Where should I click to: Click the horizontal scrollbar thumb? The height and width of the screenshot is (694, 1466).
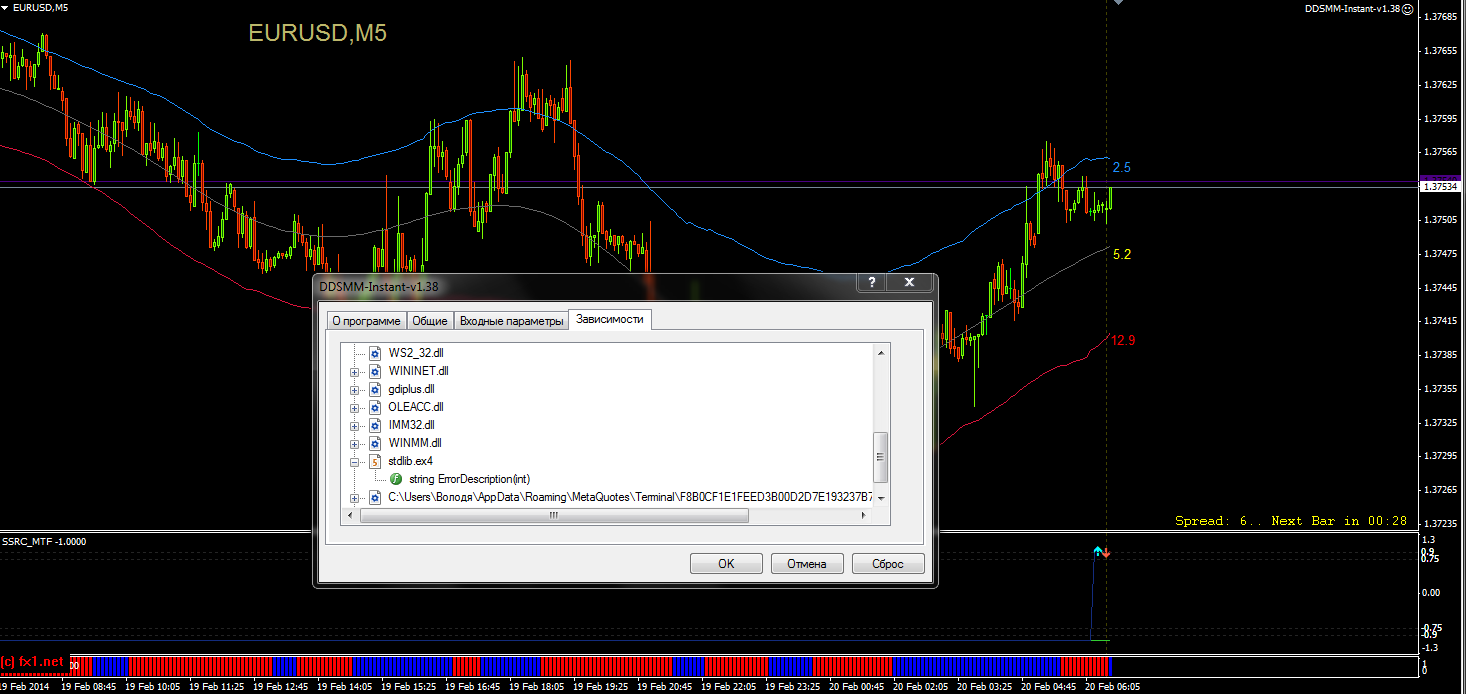(x=554, y=516)
